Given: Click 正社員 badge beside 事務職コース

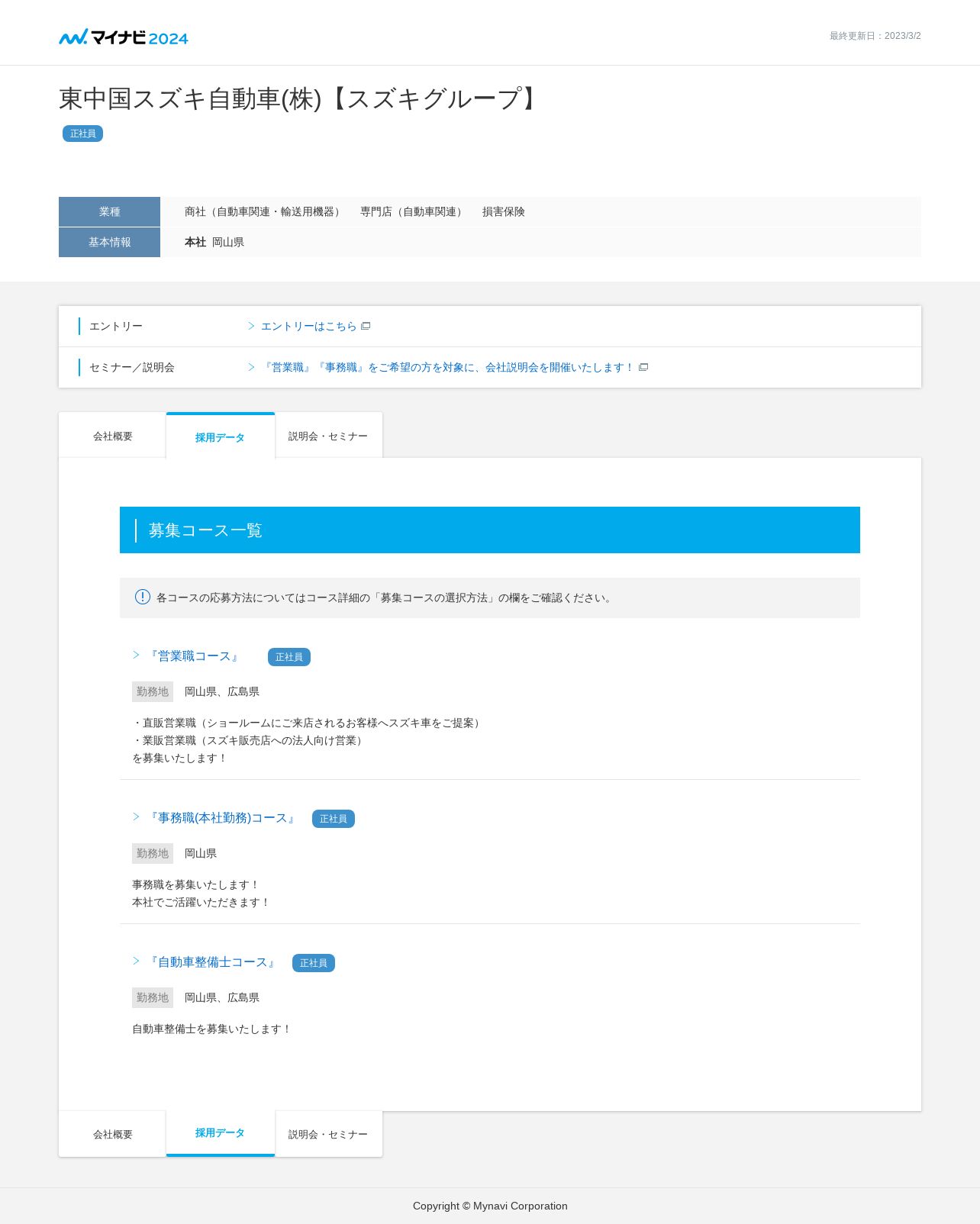Looking at the screenshot, I should click(x=334, y=819).
